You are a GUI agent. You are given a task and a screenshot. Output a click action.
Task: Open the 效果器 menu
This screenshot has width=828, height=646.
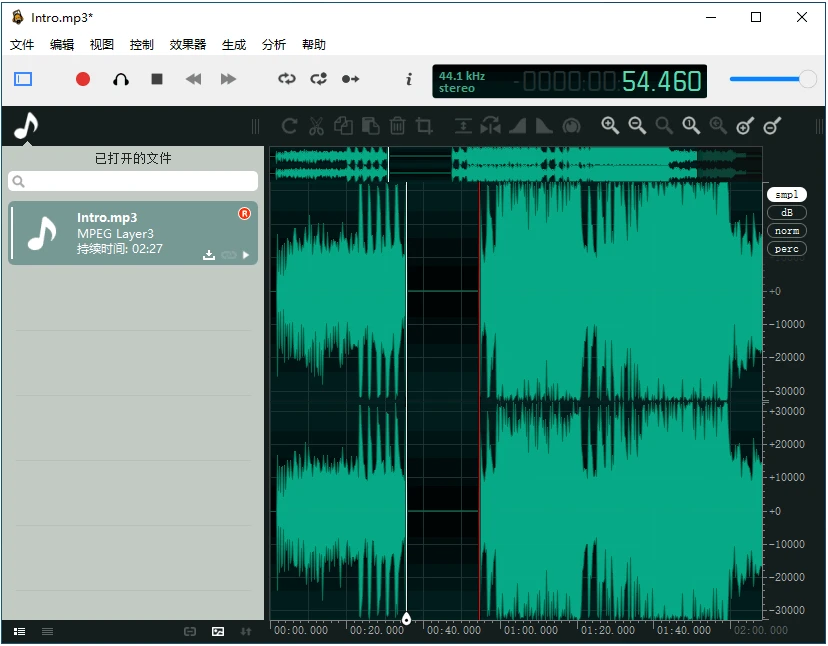coord(186,44)
